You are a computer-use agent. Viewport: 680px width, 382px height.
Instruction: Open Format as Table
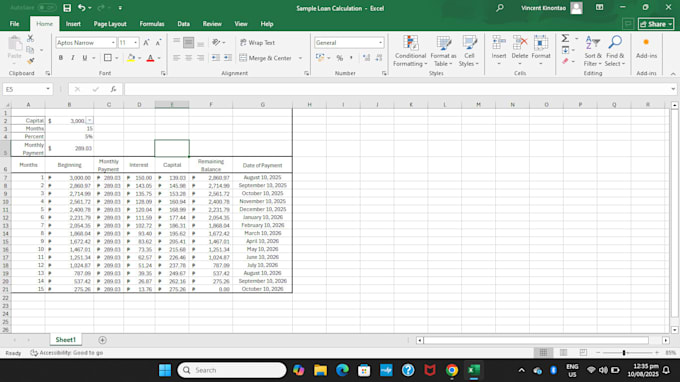point(443,51)
